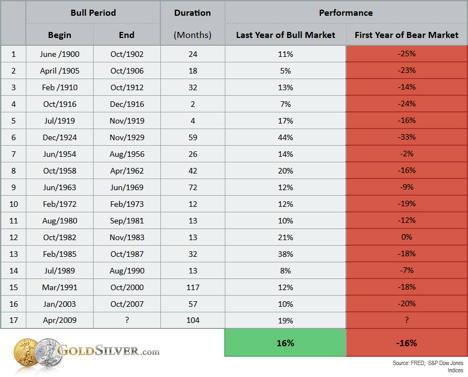Select the green 16% average cell
Screen dimensions: 468x377
tap(285, 343)
